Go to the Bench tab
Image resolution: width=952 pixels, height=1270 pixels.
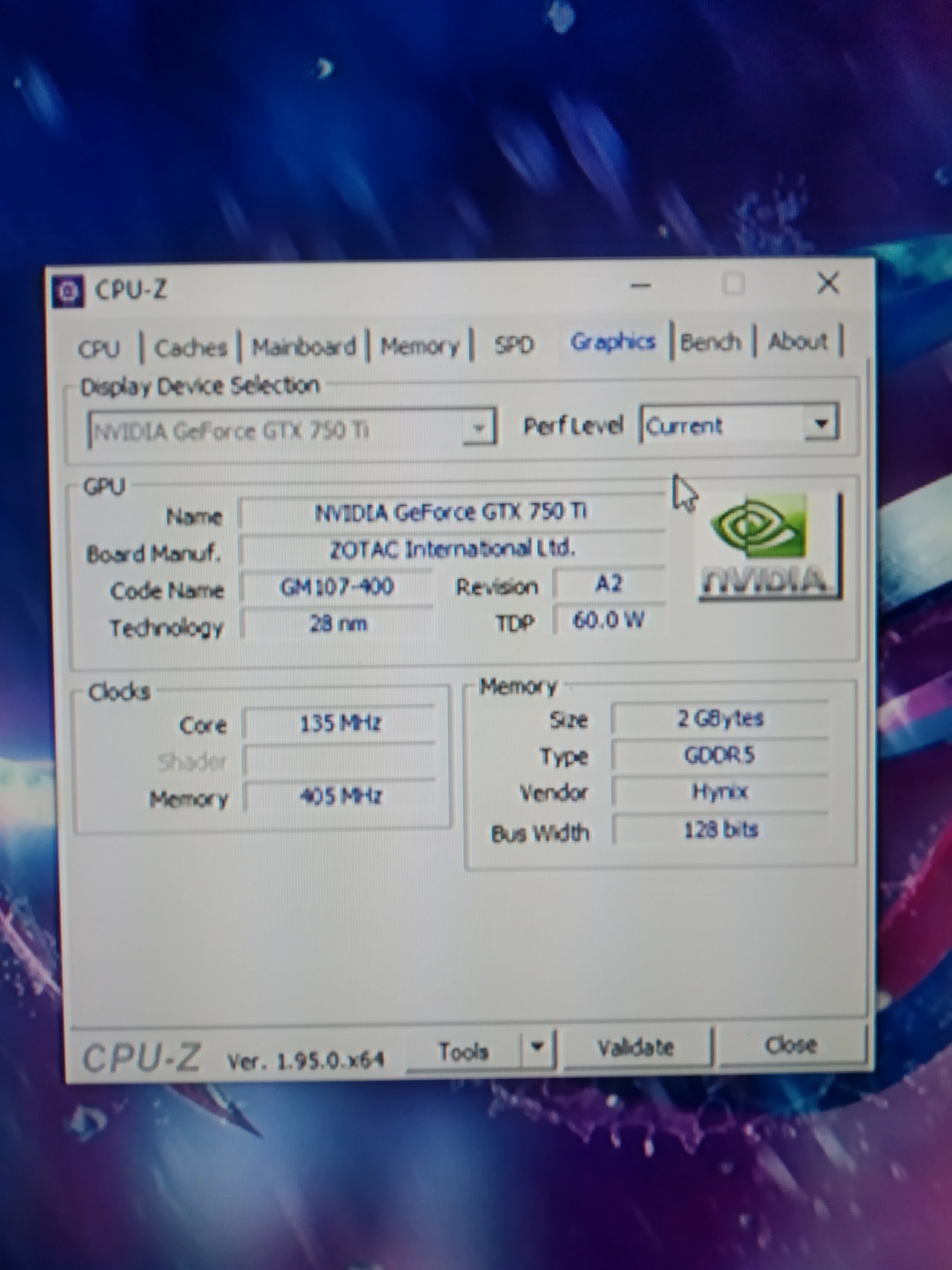pyautogui.click(x=711, y=343)
